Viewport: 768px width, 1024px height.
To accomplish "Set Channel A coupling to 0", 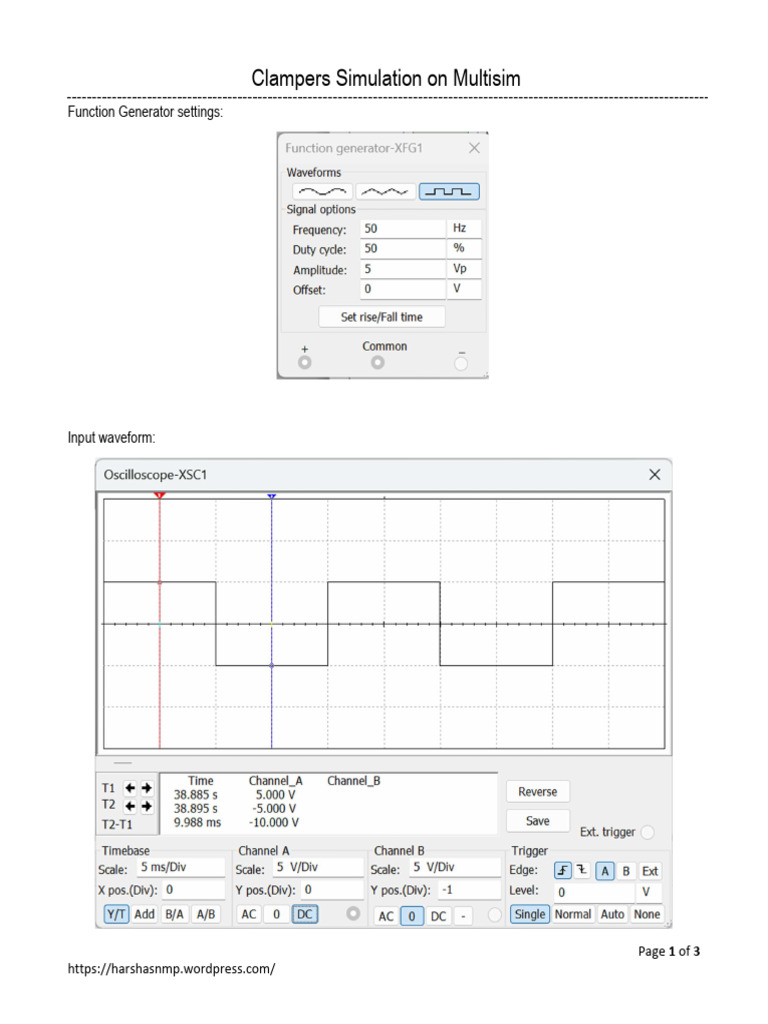I will (276, 914).
